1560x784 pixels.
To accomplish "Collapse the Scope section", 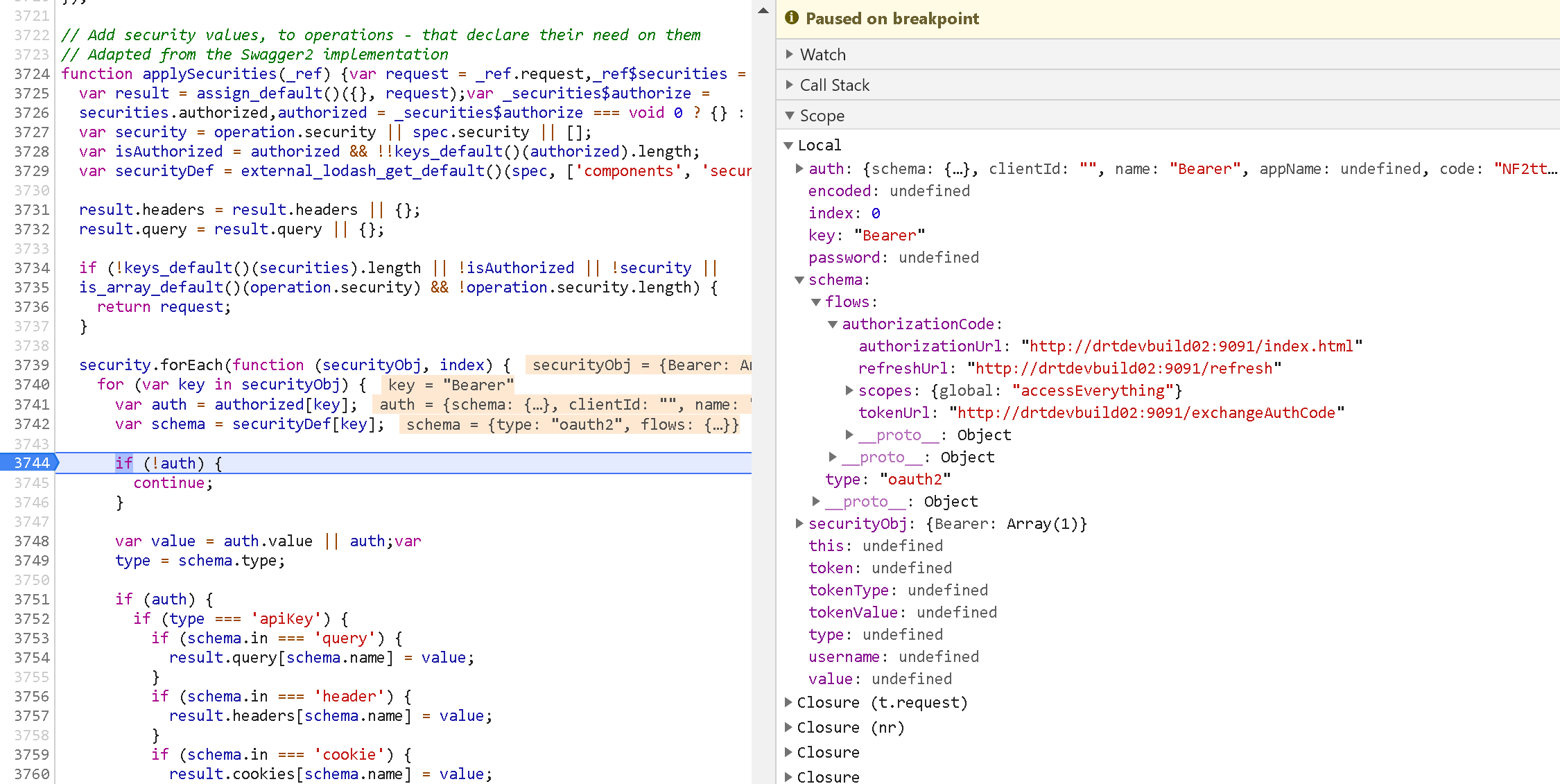I will pyautogui.click(x=790, y=116).
